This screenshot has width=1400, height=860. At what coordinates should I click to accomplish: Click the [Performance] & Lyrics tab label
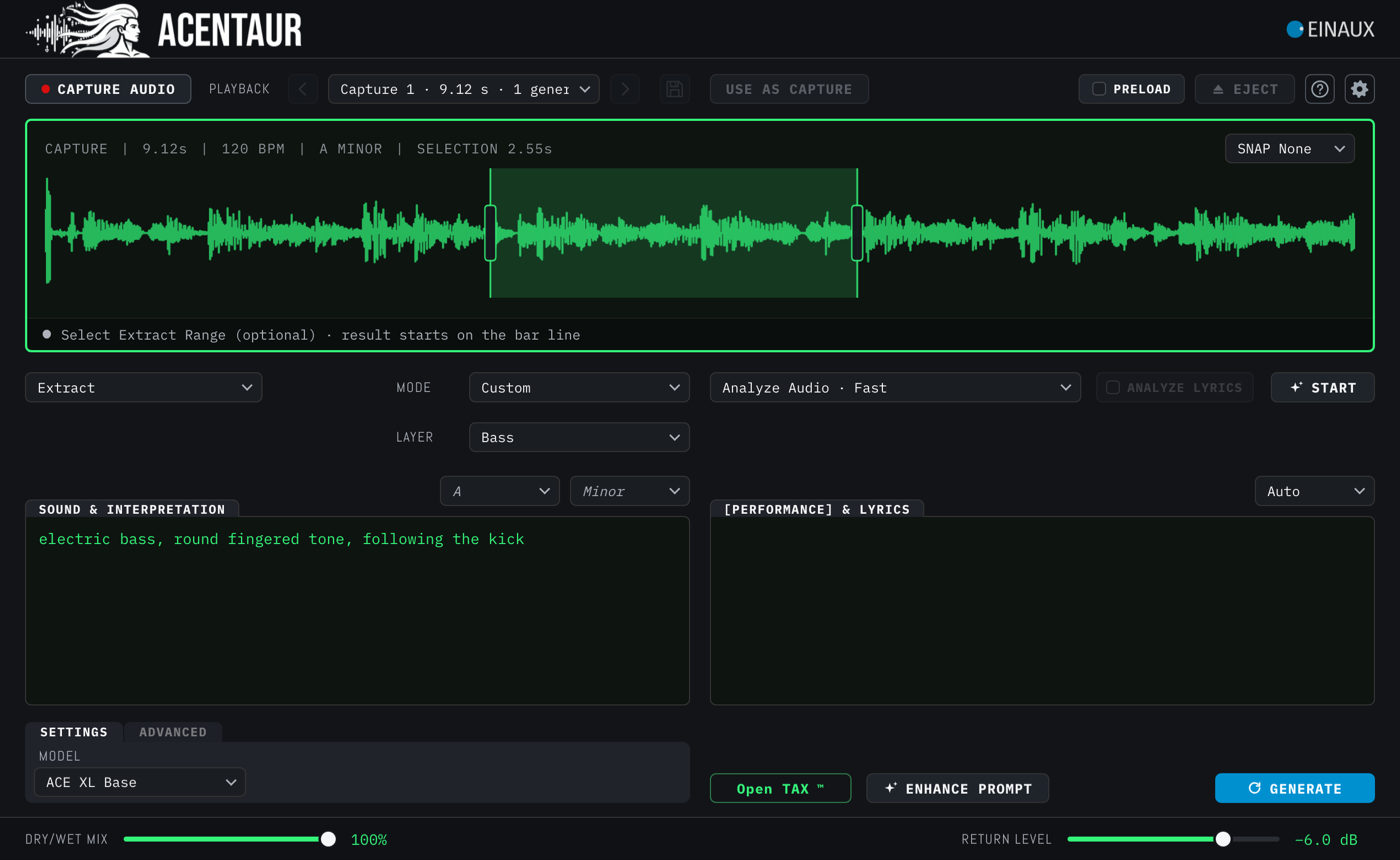pos(817,509)
